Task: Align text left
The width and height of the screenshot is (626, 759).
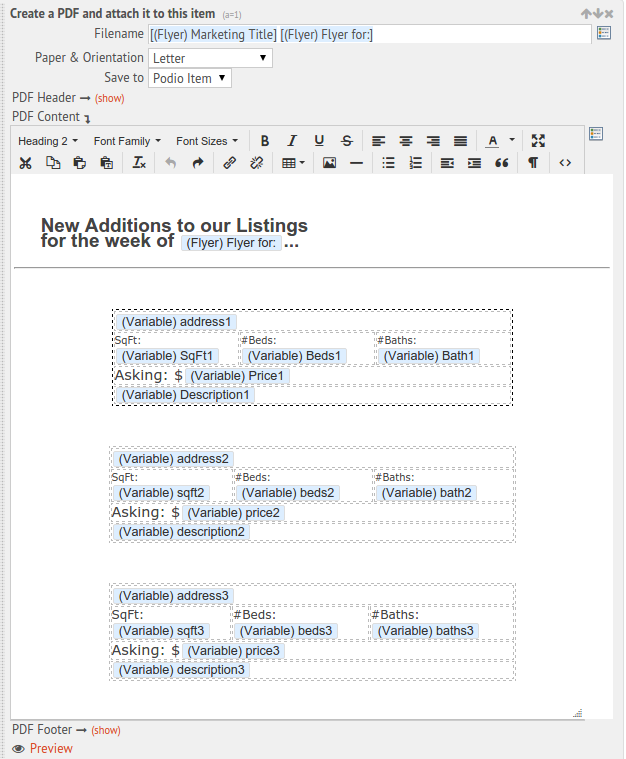Action: 379,141
